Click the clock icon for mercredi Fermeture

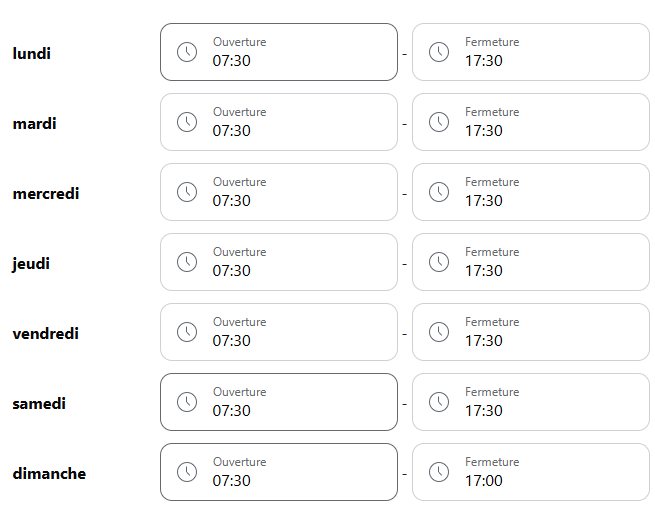439,192
